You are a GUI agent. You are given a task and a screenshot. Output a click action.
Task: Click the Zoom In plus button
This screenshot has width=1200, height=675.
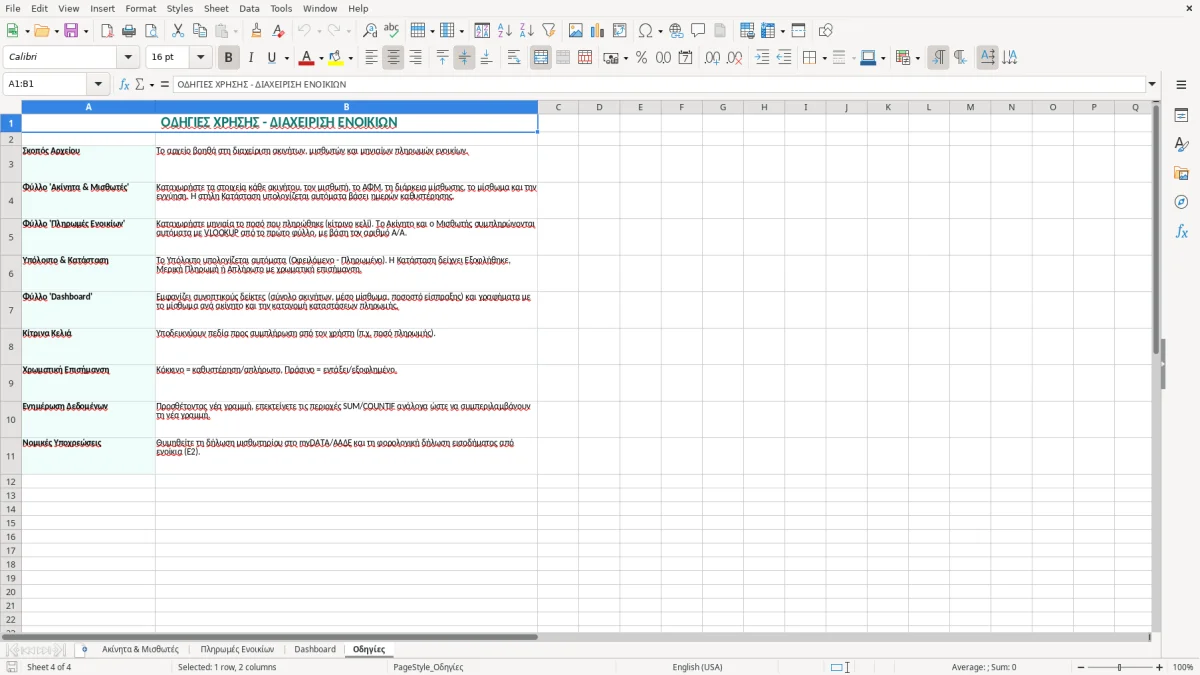click(x=1160, y=667)
